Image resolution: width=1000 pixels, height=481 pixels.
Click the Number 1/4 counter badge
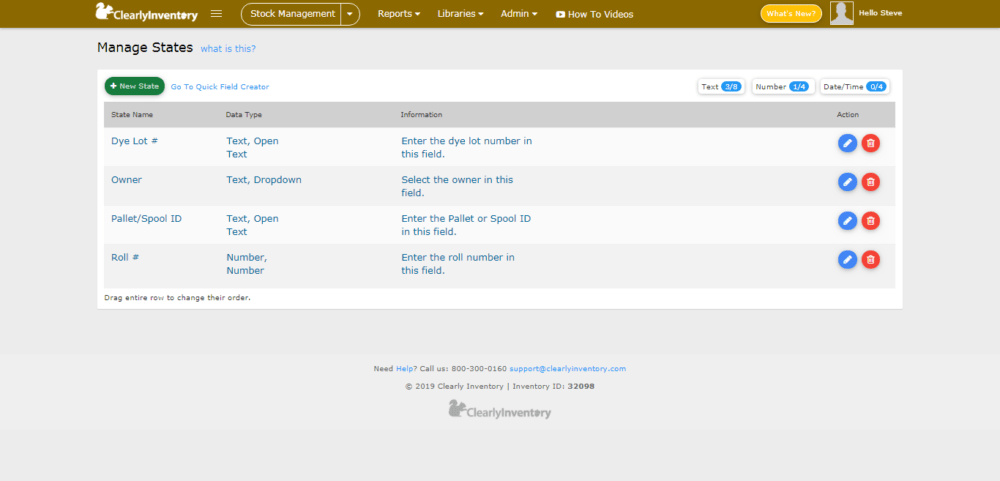[x=783, y=87]
